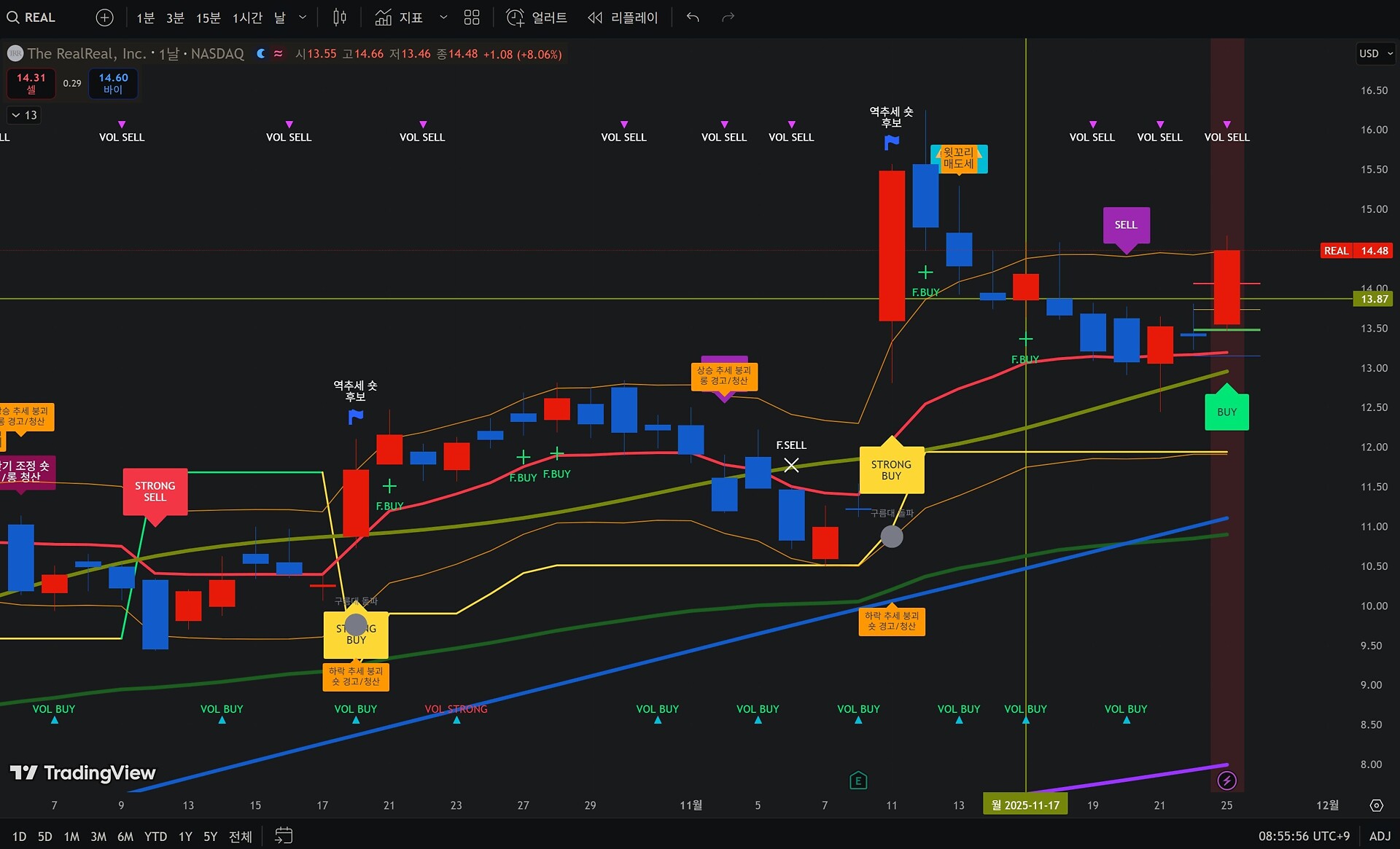The height and width of the screenshot is (849, 1400).
Task: Start the bar replay tool
Action: pyautogui.click(x=623, y=17)
